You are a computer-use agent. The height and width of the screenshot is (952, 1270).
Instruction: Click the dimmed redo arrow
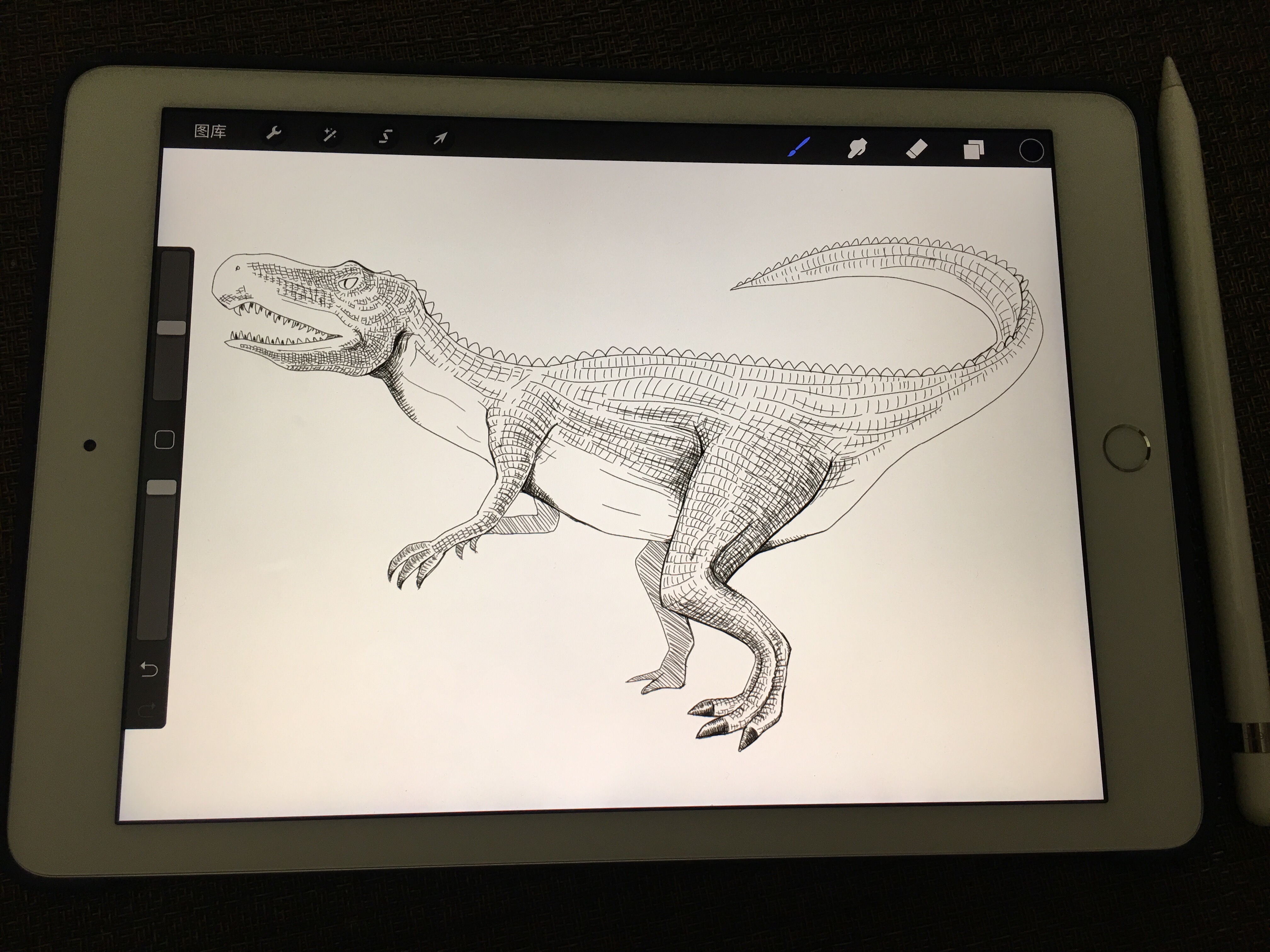pos(147,709)
